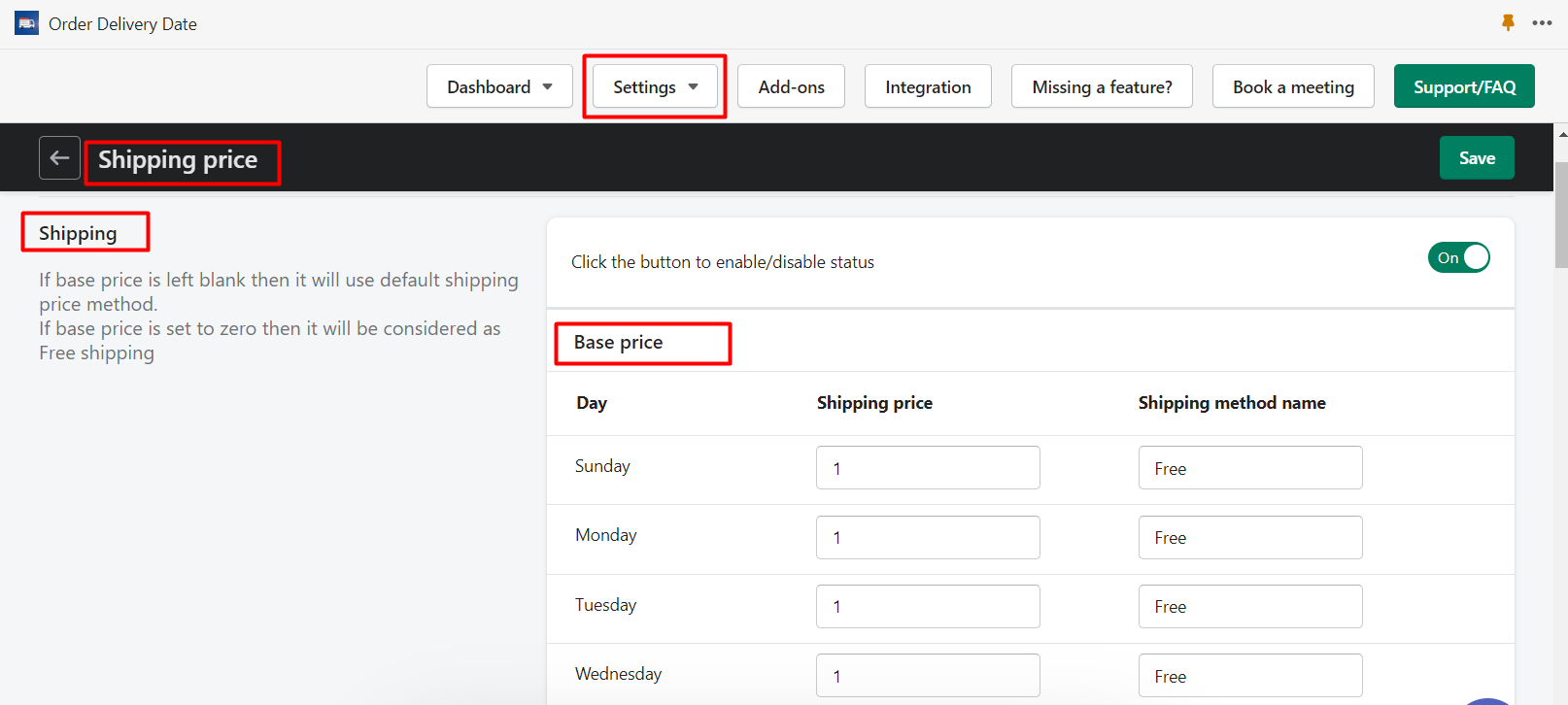Open the three-dot more options menu
Screen dimensions: 1568x705
click(1542, 22)
